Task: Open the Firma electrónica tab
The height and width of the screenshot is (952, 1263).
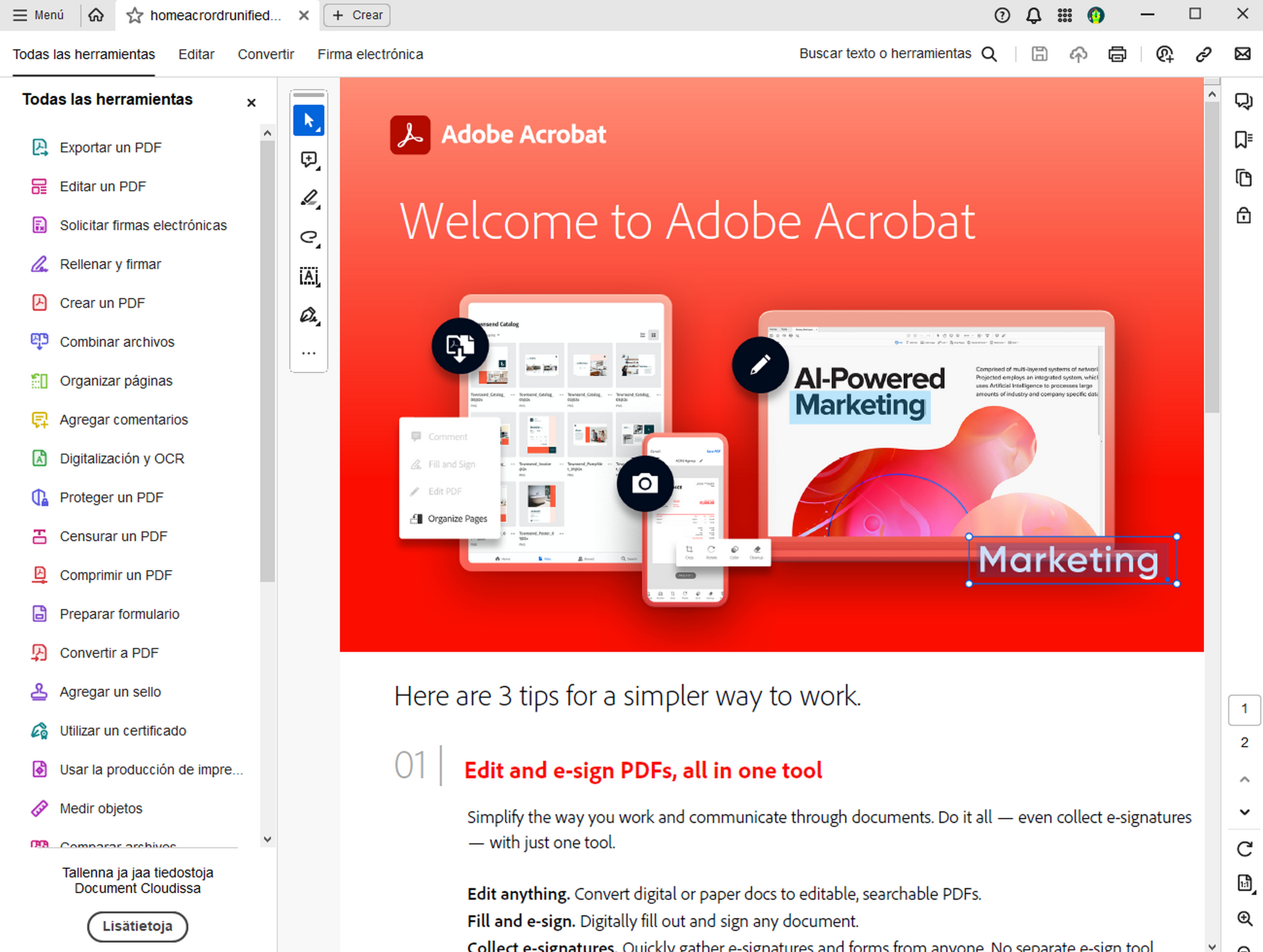Action: (371, 54)
